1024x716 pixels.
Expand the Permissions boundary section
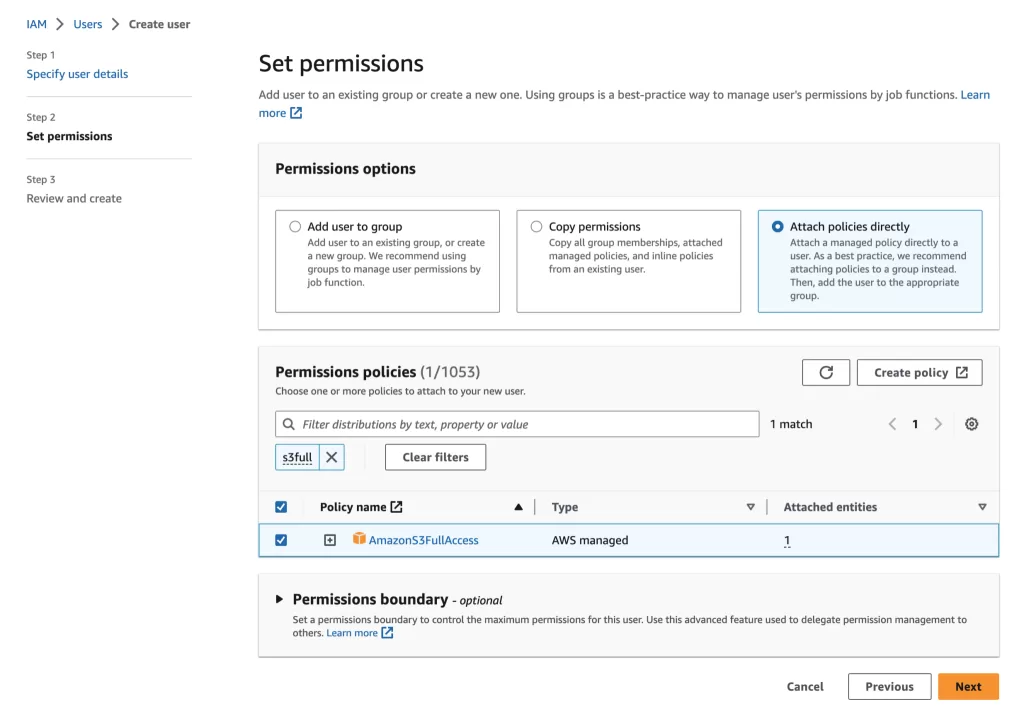pyautogui.click(x=278, y=598)
